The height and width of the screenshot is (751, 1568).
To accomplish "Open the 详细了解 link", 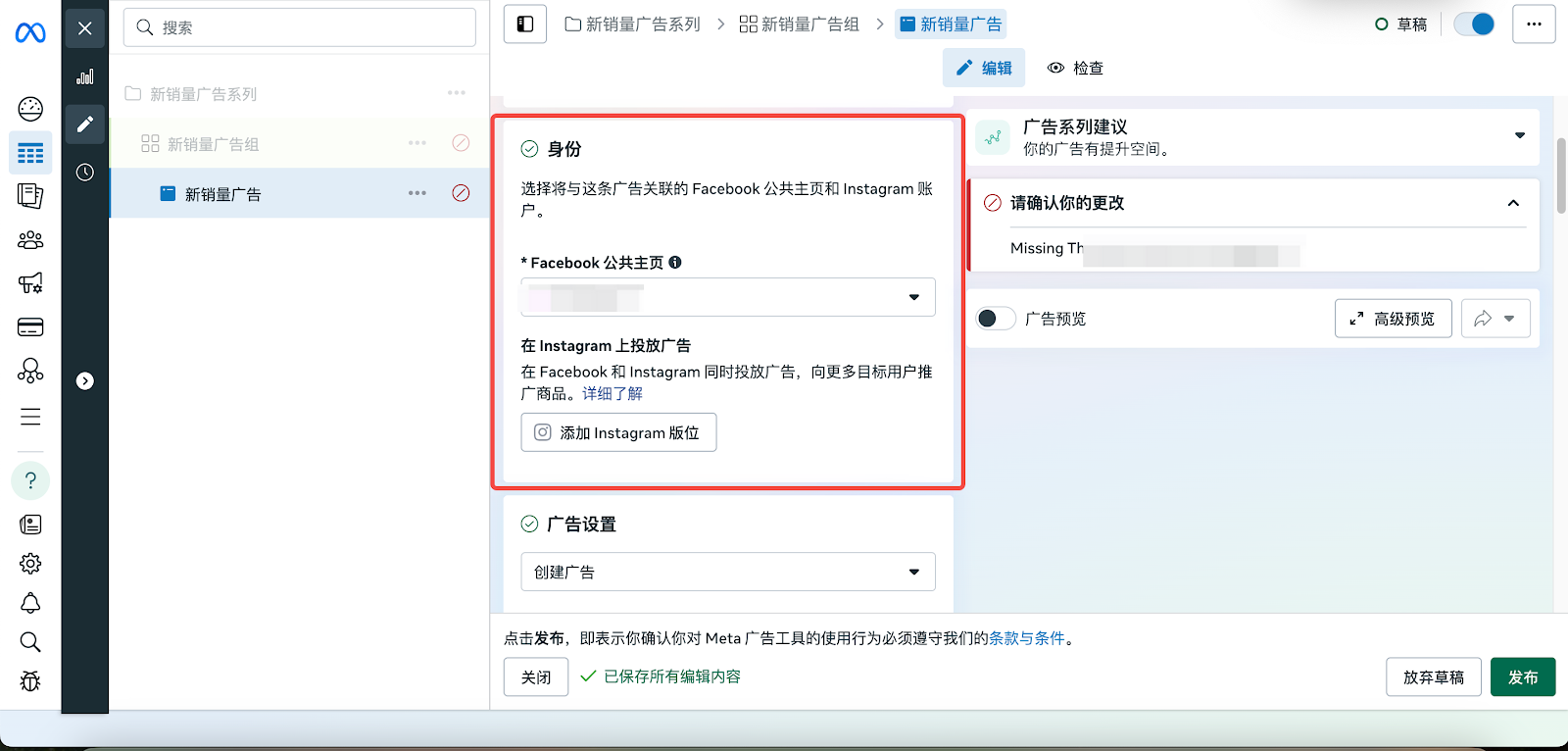I will tap(612, 393).
